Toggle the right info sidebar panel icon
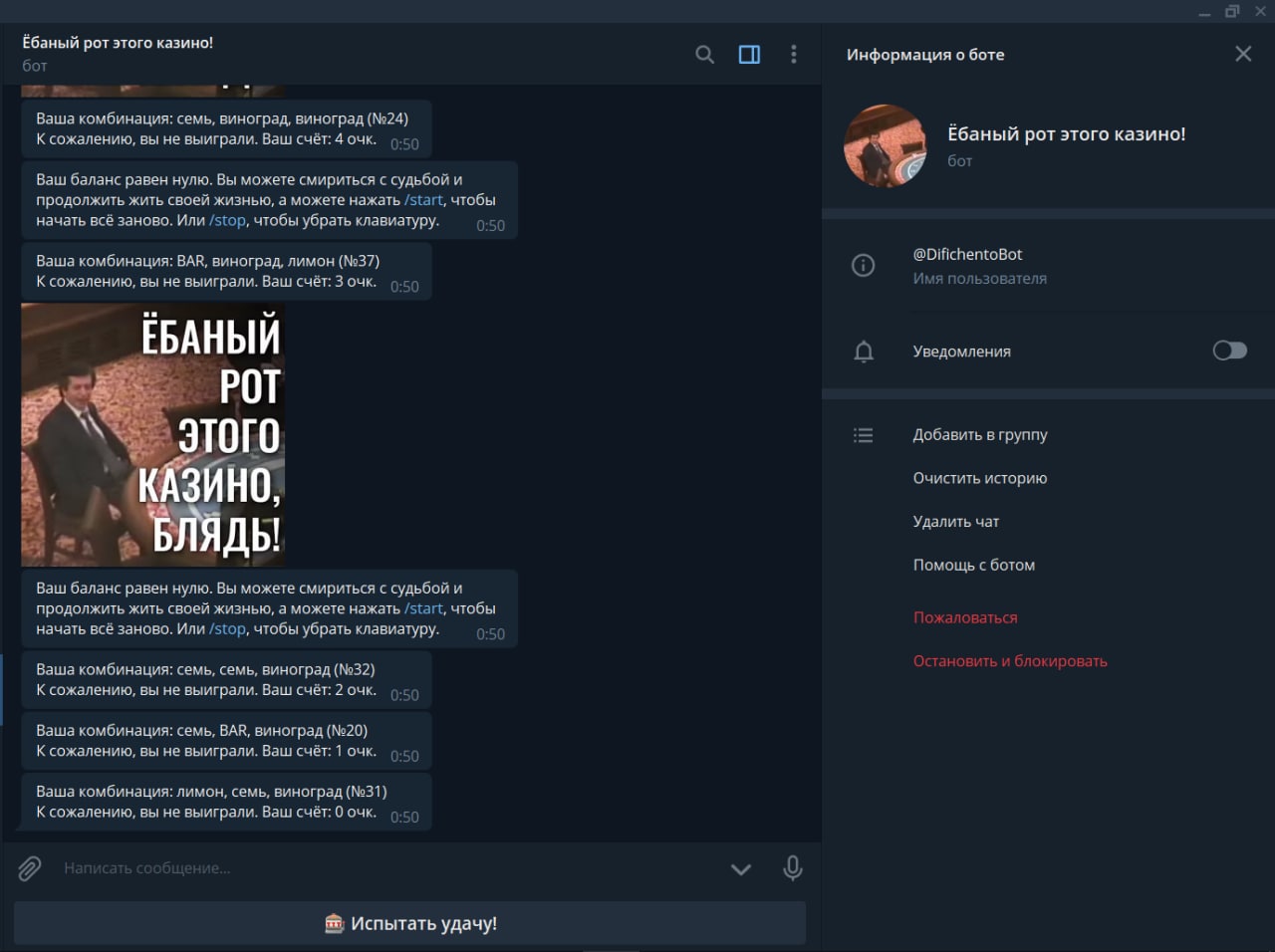The width and height of the screenshot is (1275, 952). [x=749, y=55]
